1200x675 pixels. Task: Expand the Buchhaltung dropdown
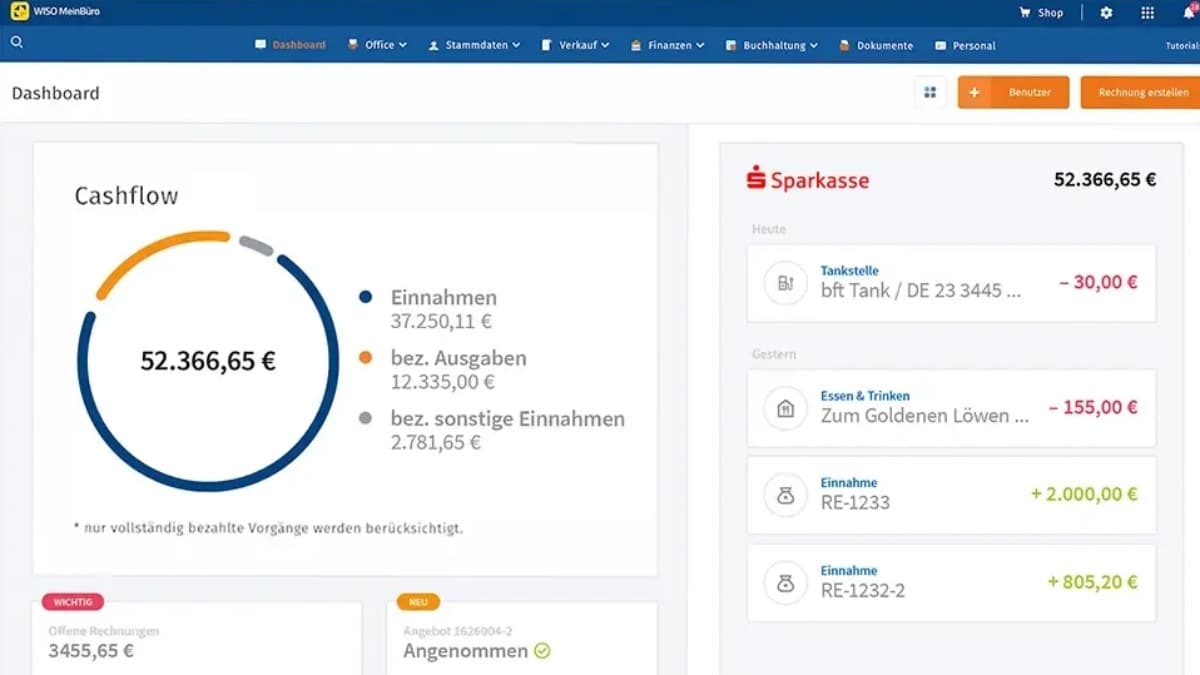tap(772, 45)
